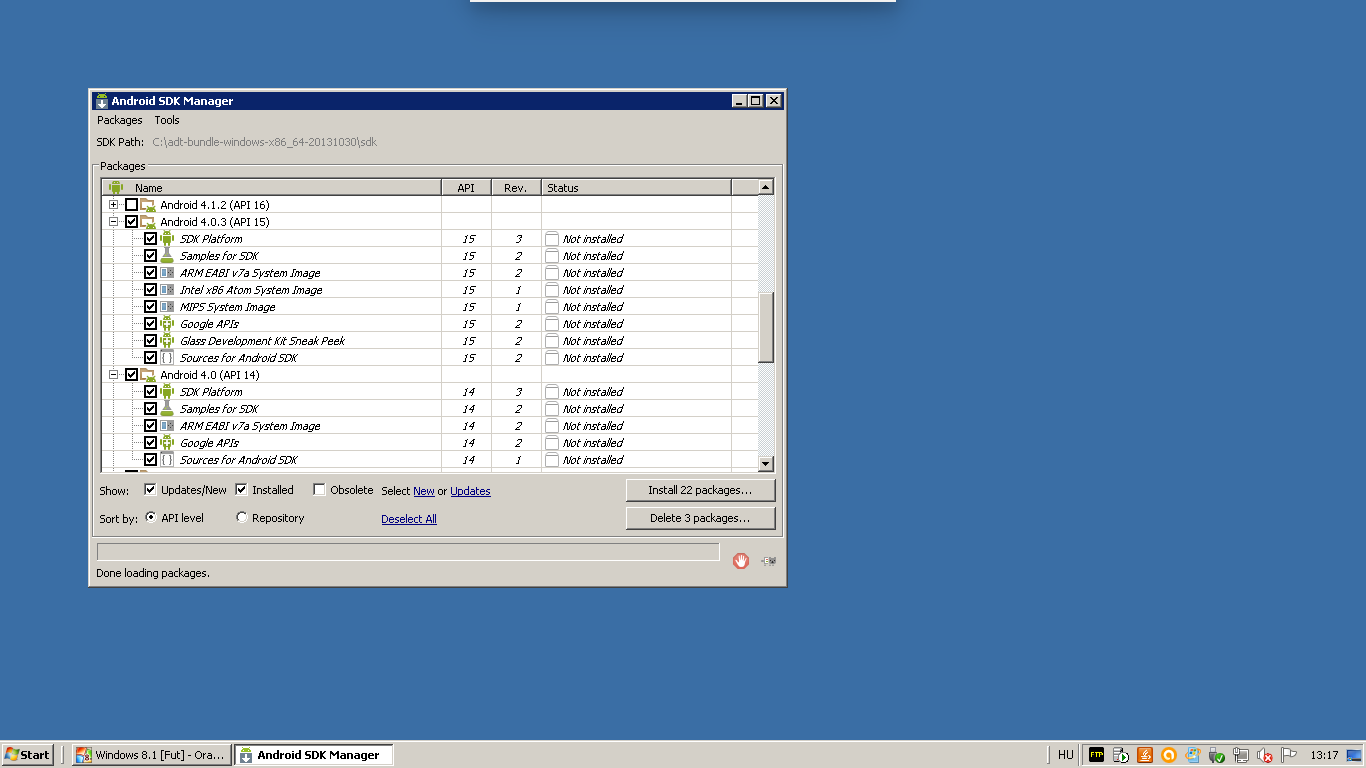
Task: Click the API 15 MIPS System Image icon
Action: coord(167,307)
